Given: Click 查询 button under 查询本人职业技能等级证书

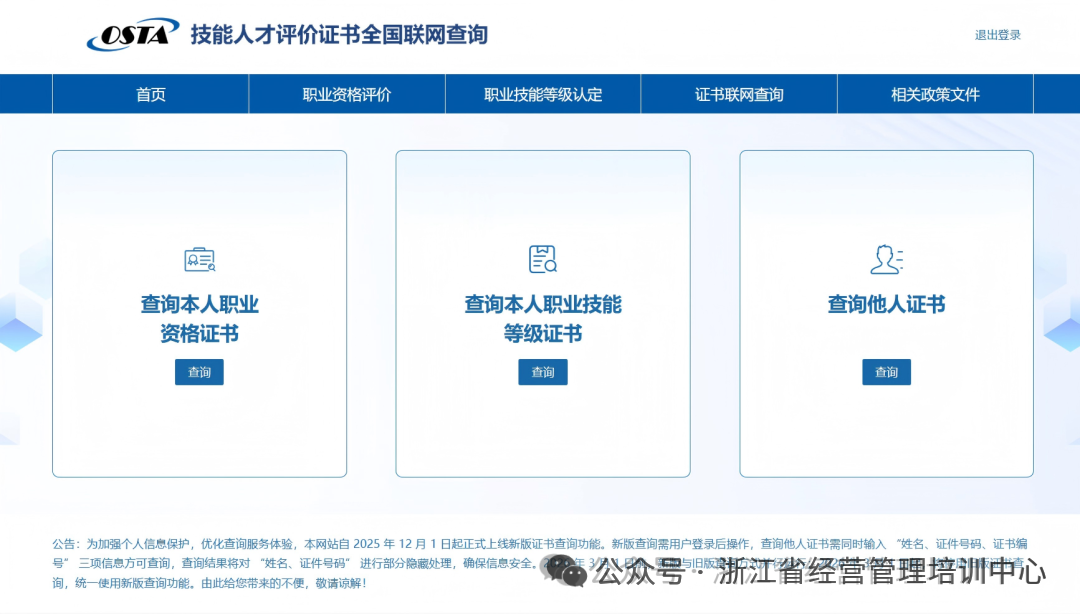Looking at the screenshot, I should [543, 372].
